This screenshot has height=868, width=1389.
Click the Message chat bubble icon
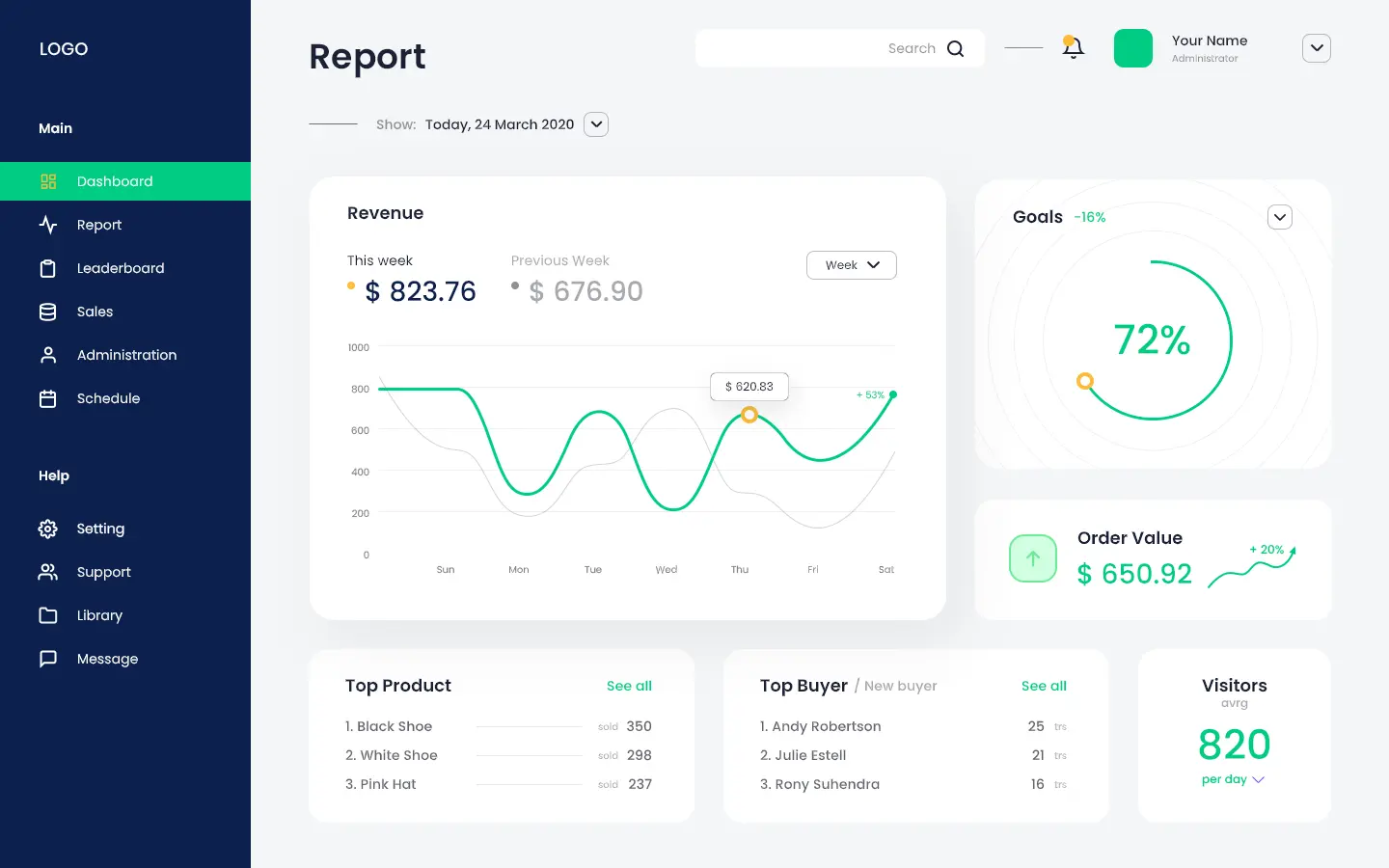48,659
